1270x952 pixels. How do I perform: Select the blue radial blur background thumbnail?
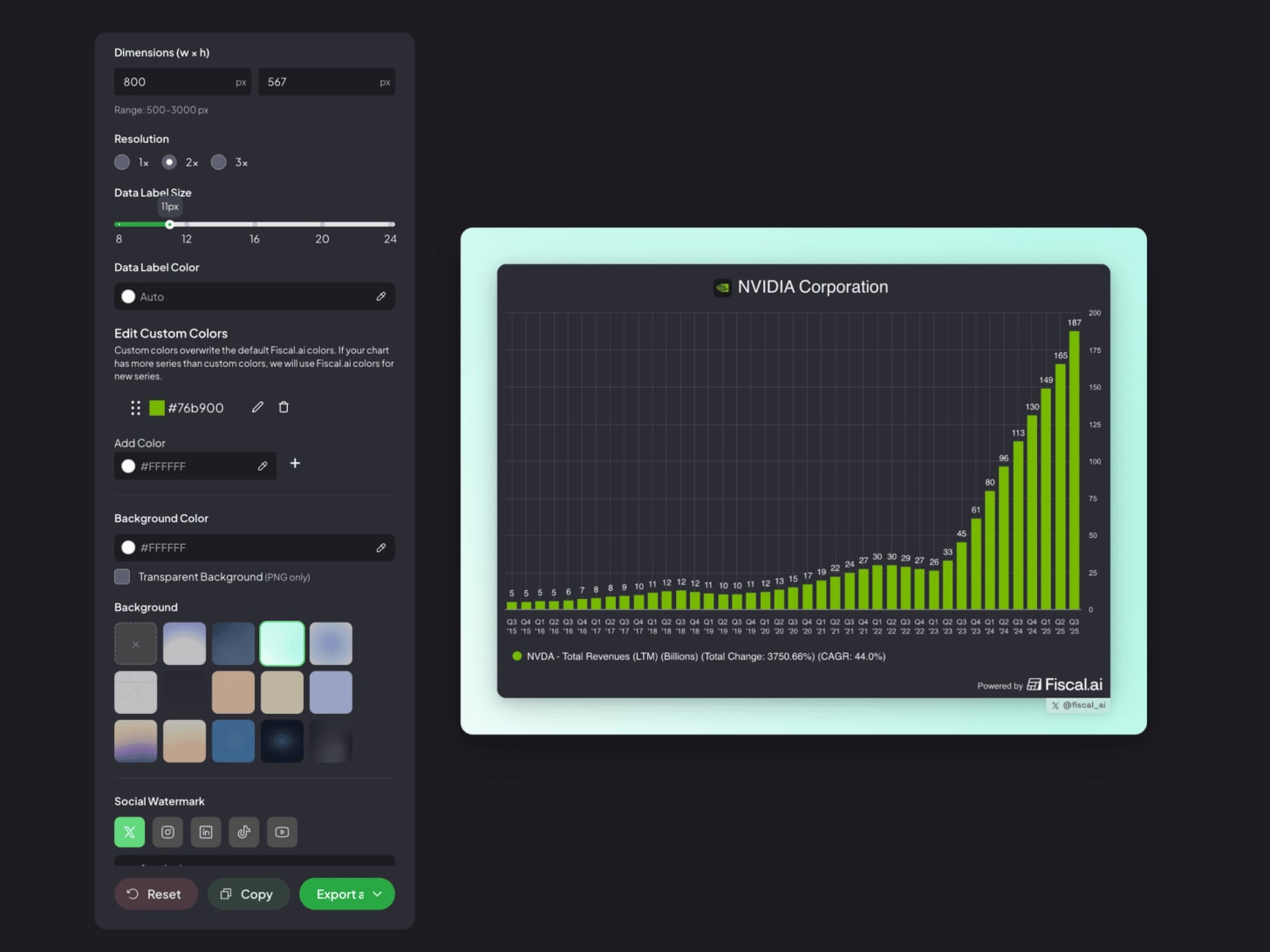pos(331,643)
